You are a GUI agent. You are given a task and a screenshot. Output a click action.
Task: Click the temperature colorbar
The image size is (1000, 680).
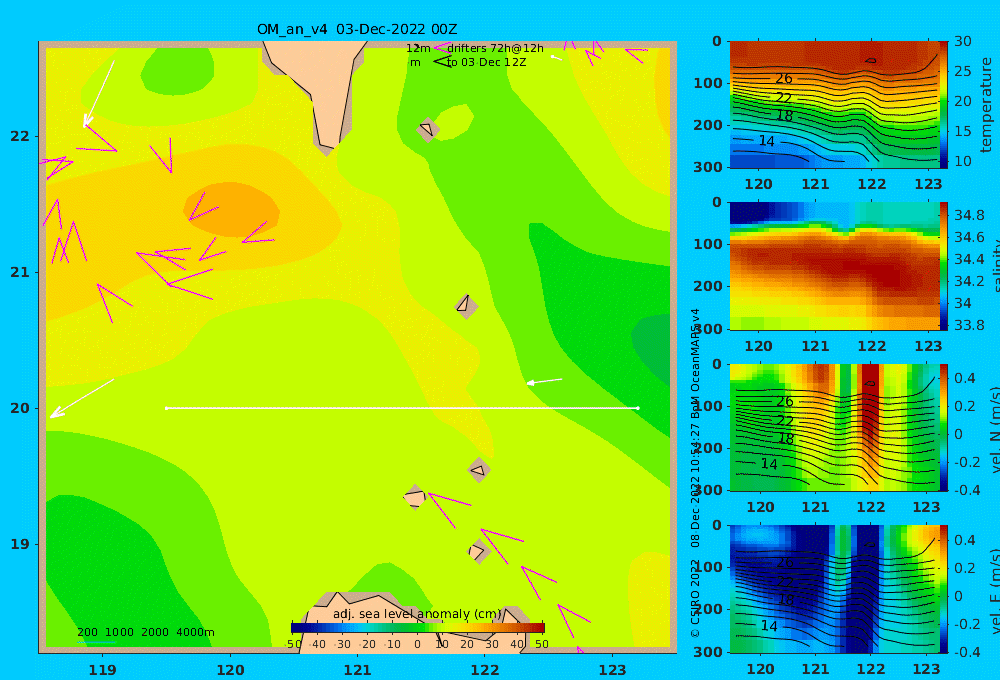point(944,105)
